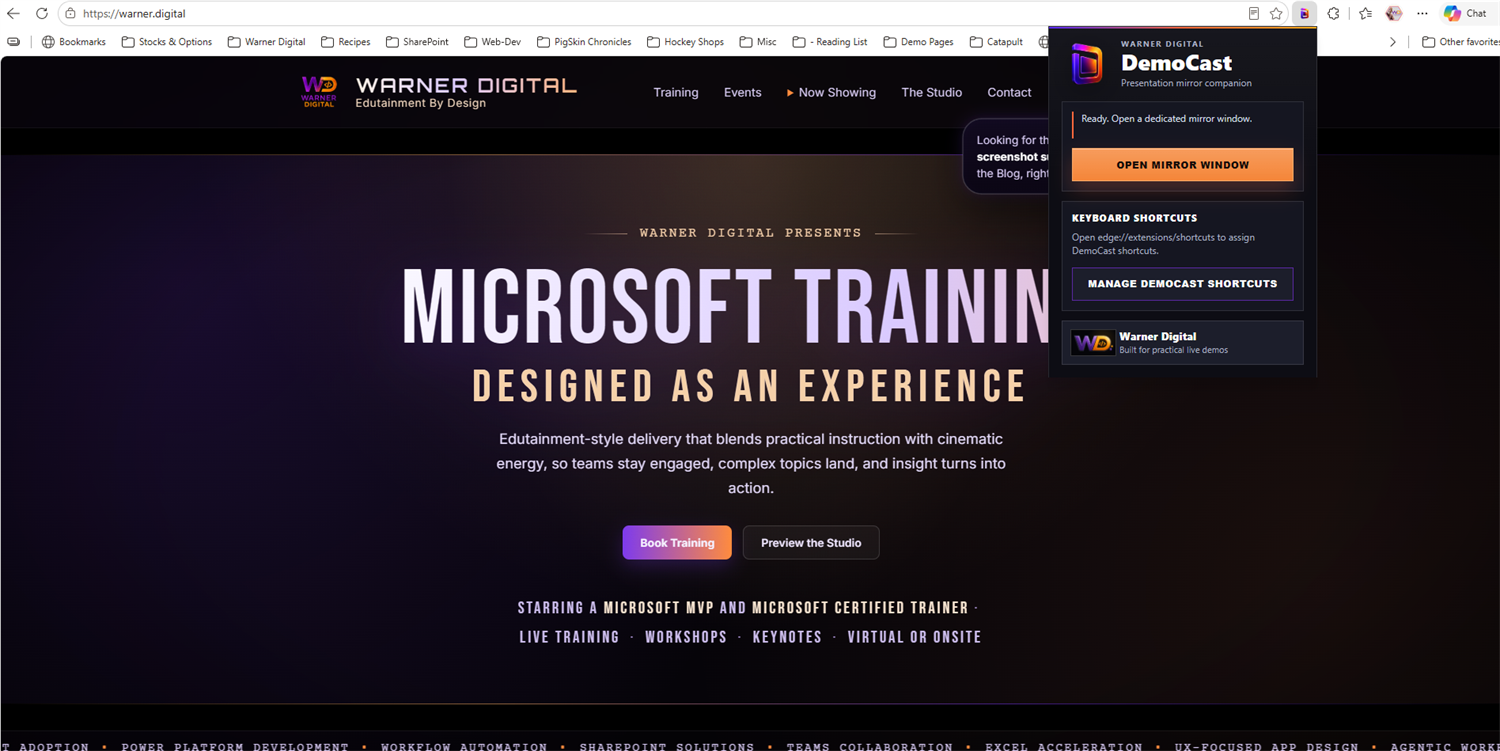Open the Copilot Chat button

click(1466, 14)
